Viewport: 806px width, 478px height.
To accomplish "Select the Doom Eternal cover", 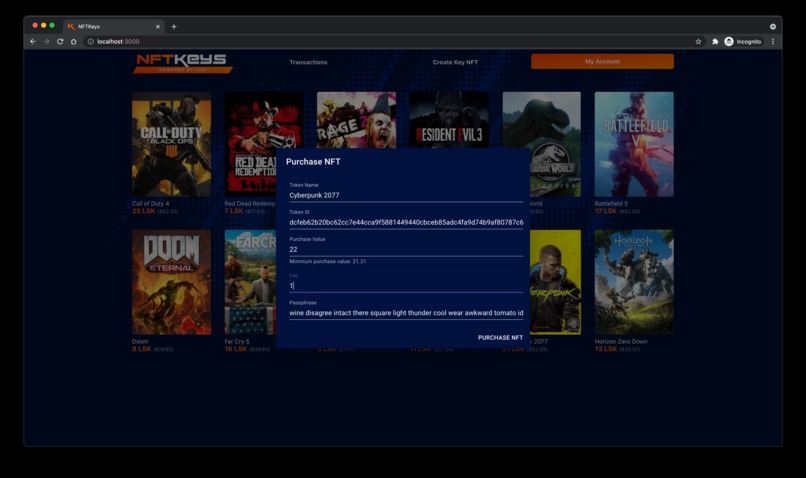I will click(x=171, y=282).
